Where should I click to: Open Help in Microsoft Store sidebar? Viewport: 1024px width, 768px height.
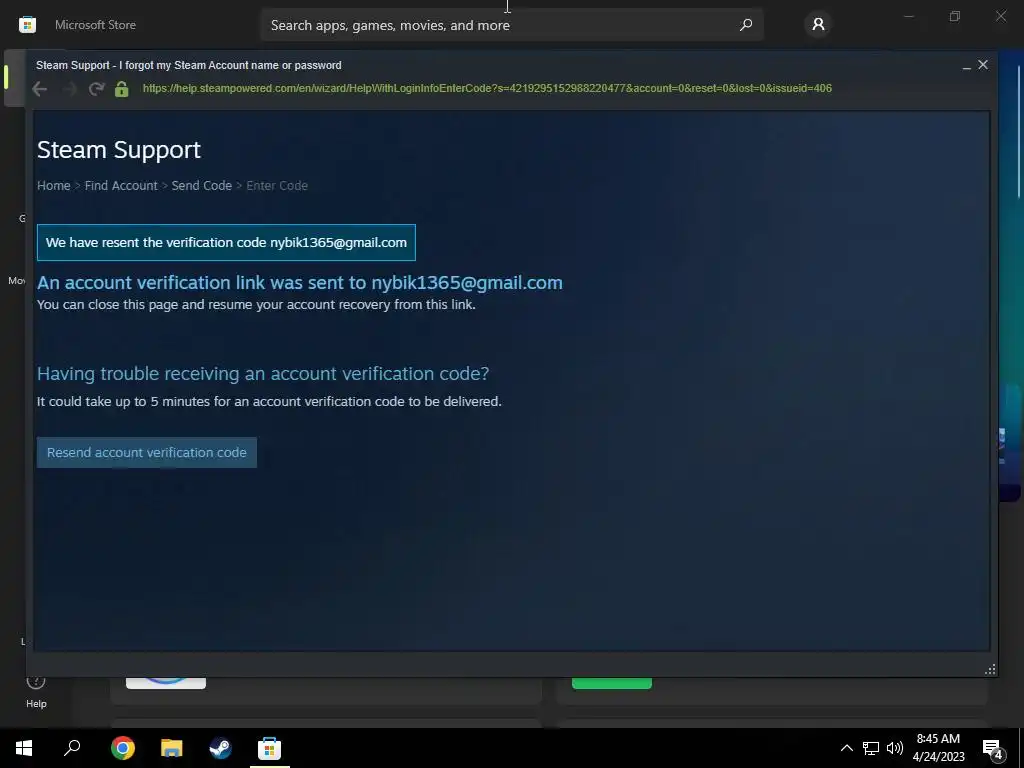click(x=36, y=692)
